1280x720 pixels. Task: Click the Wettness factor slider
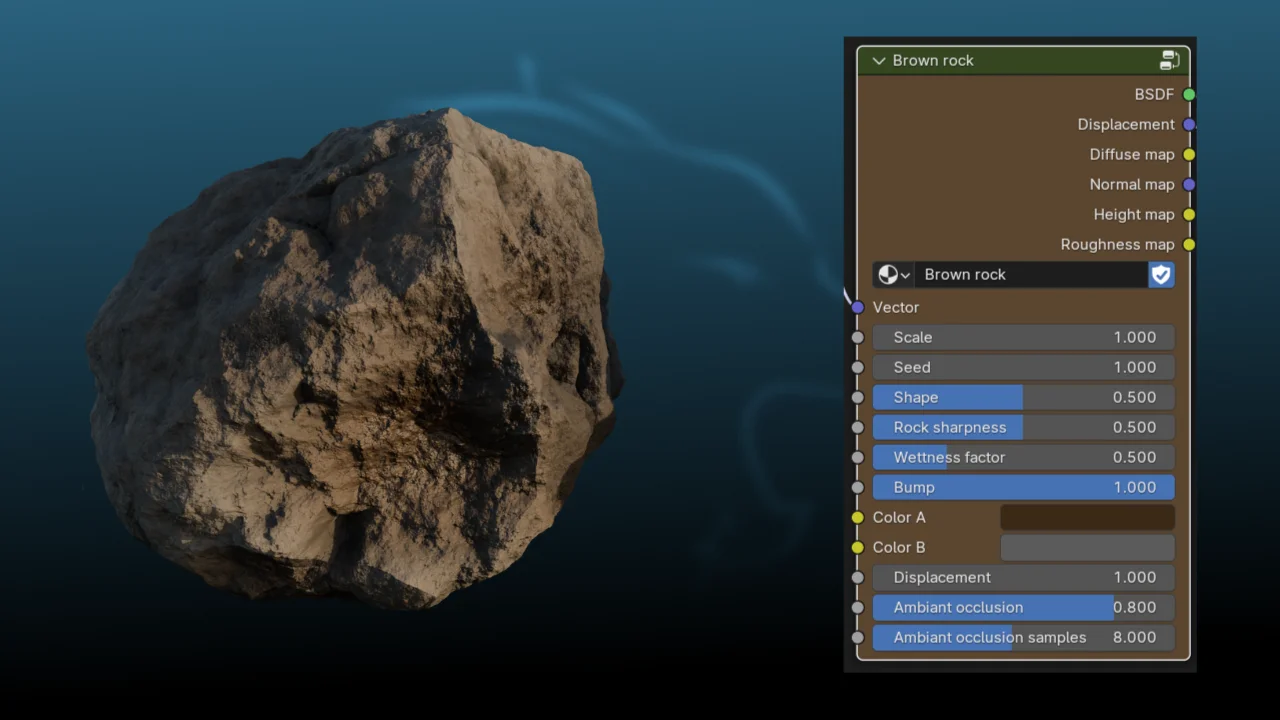pyautogui.click(x=1024, y=457)
